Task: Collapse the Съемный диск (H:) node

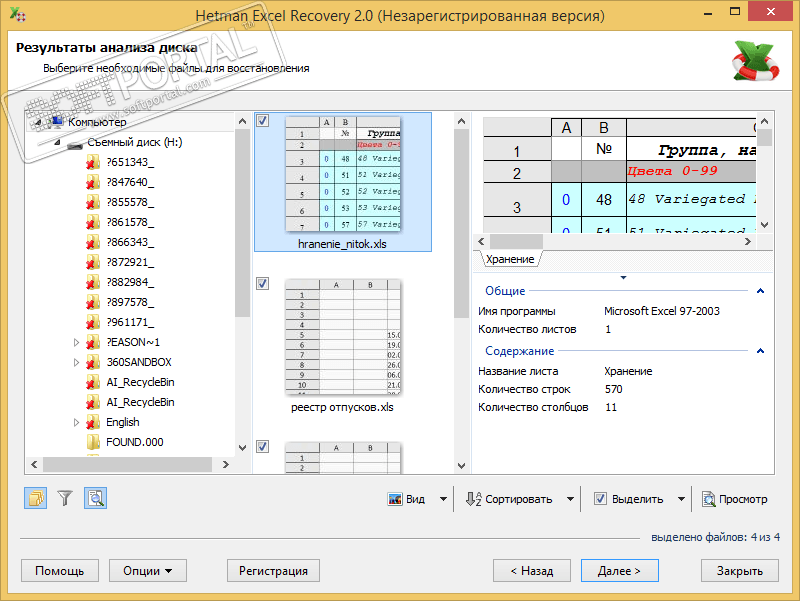Action: [x=57, y=142]
